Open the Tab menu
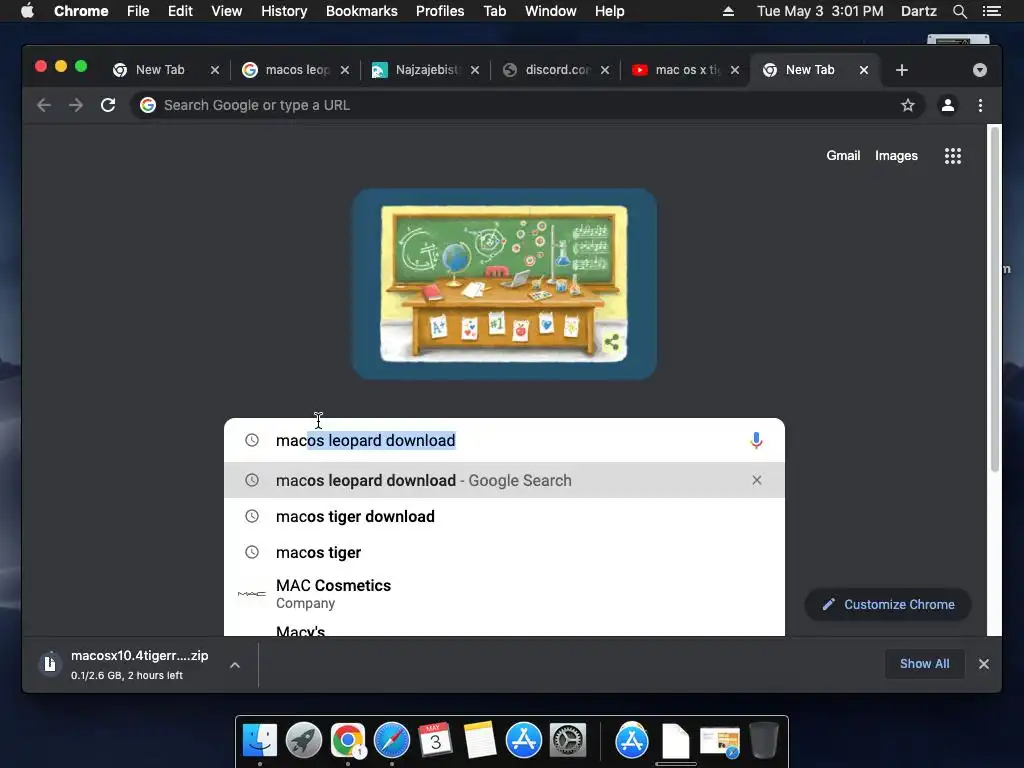1024x768 pixels. click(x=495, y=11)
